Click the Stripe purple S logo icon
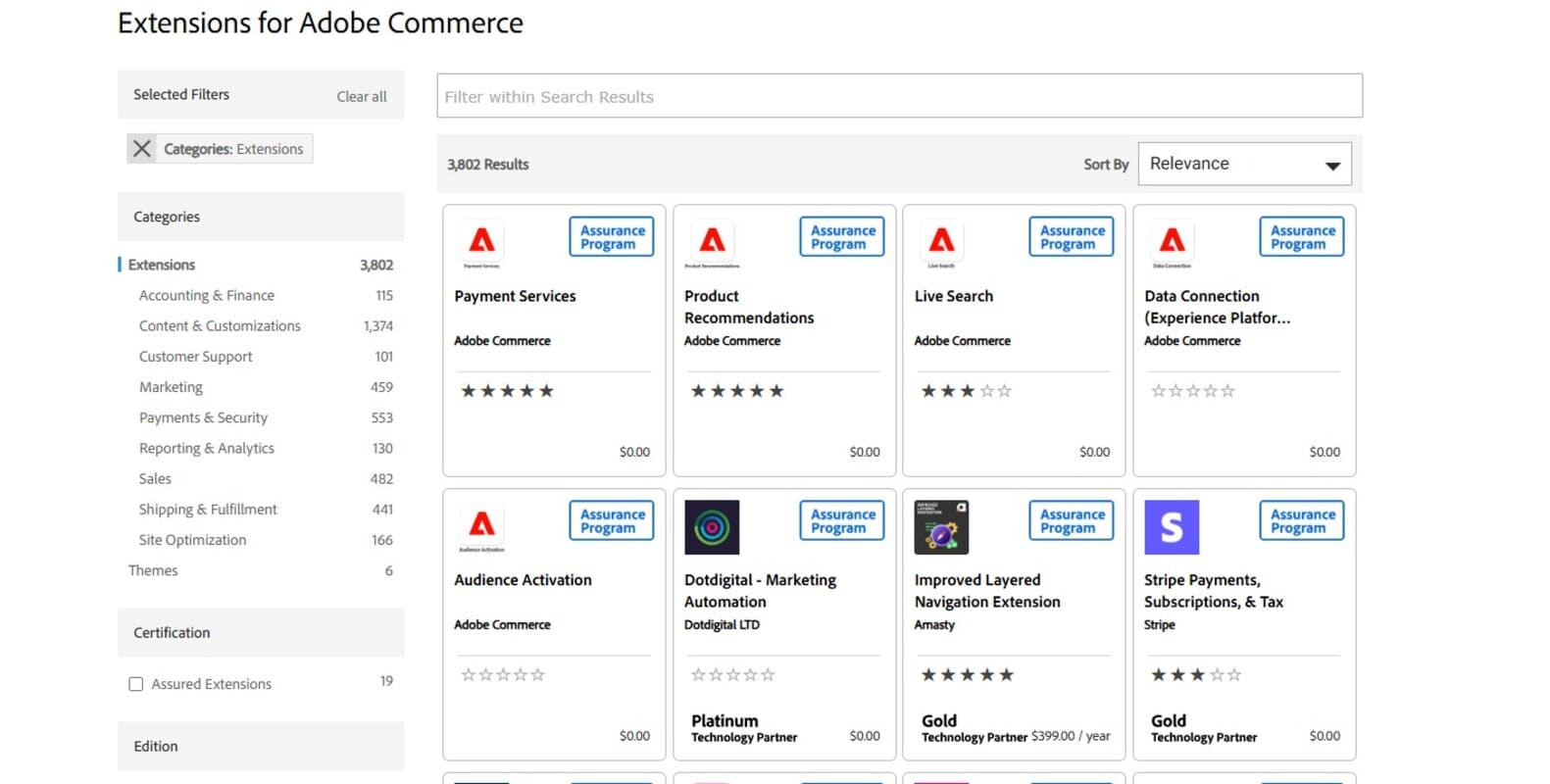This screenshot has width=1550, height=784. tap(1172, 527)
